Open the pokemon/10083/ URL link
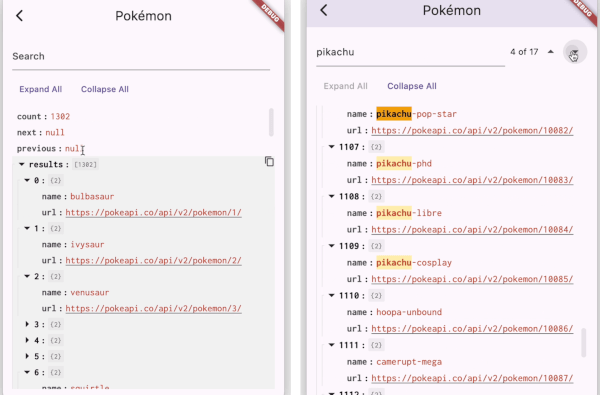This screenshot has height=395, width=600. point(472,180)
